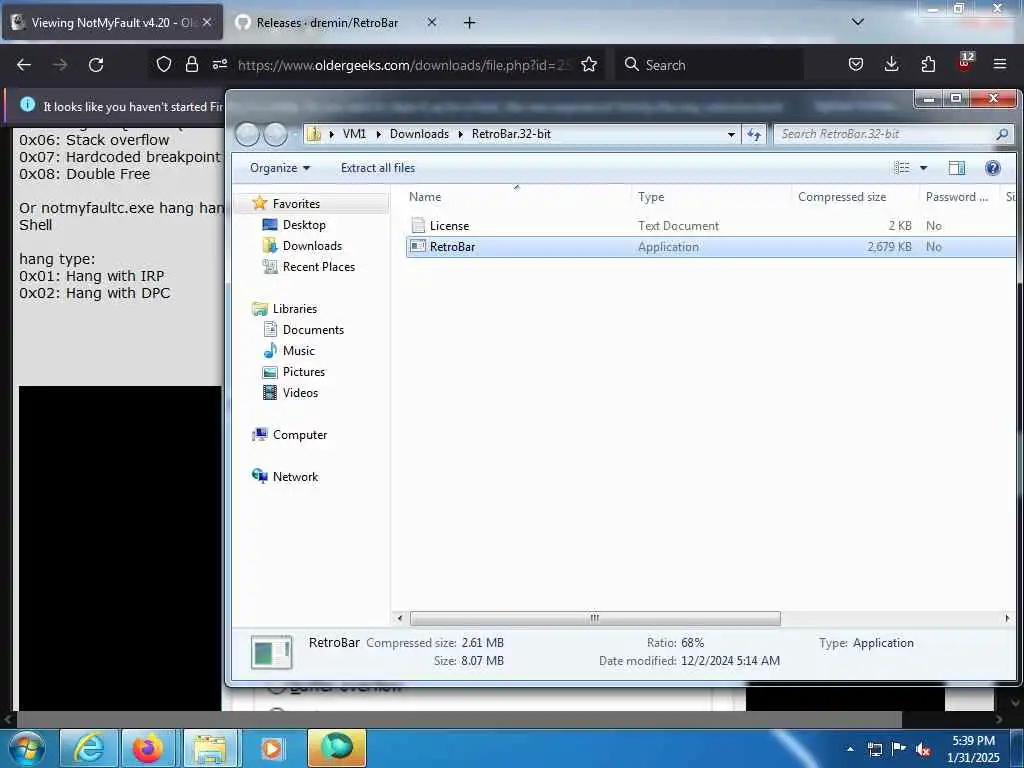The width and height of the screenshot is (1024, 768).
Task: Reload the Firefox page
Action: tap(96, 65)
